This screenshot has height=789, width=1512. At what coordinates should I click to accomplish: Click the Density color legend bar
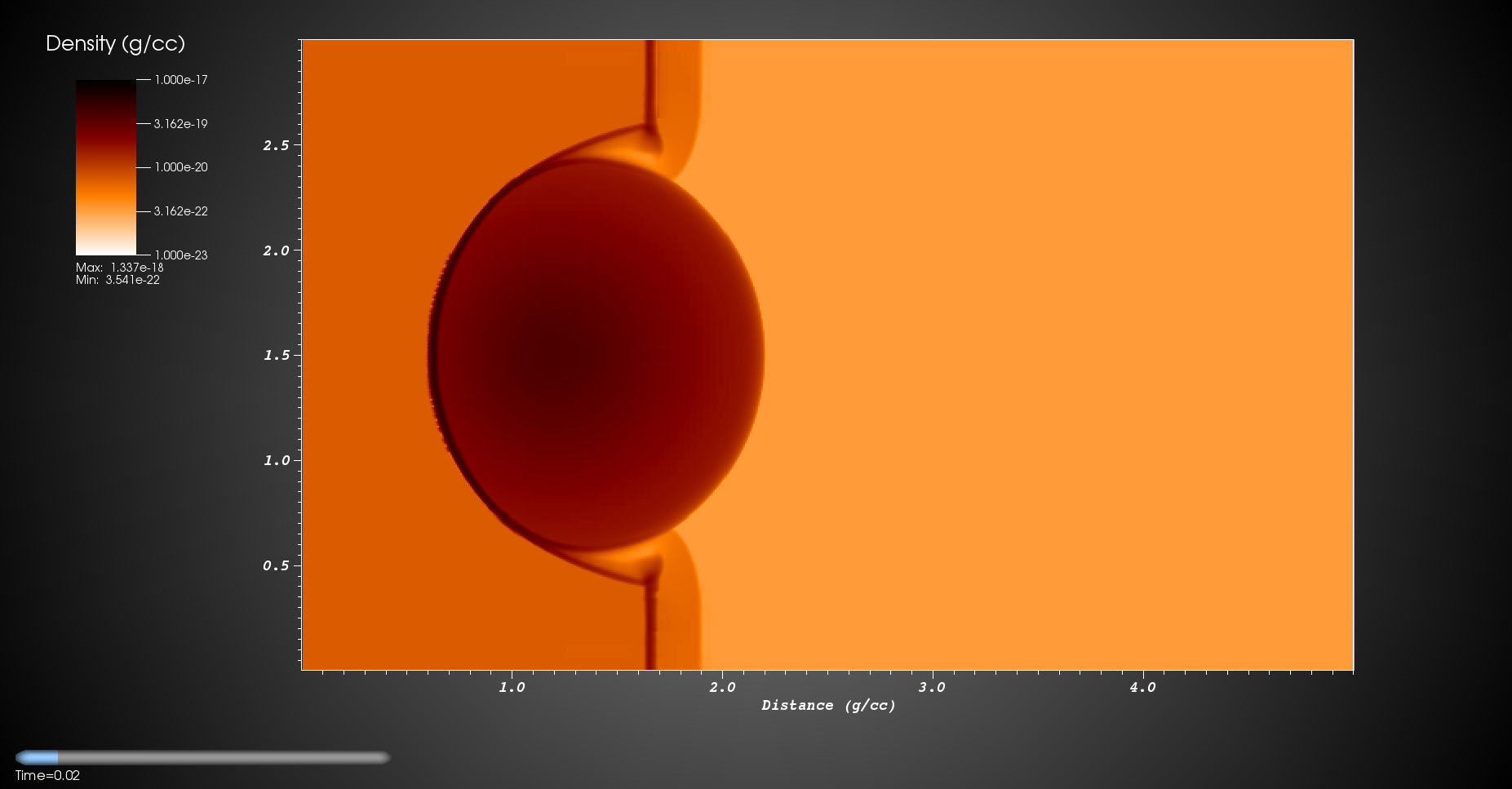tap(106, 167)
